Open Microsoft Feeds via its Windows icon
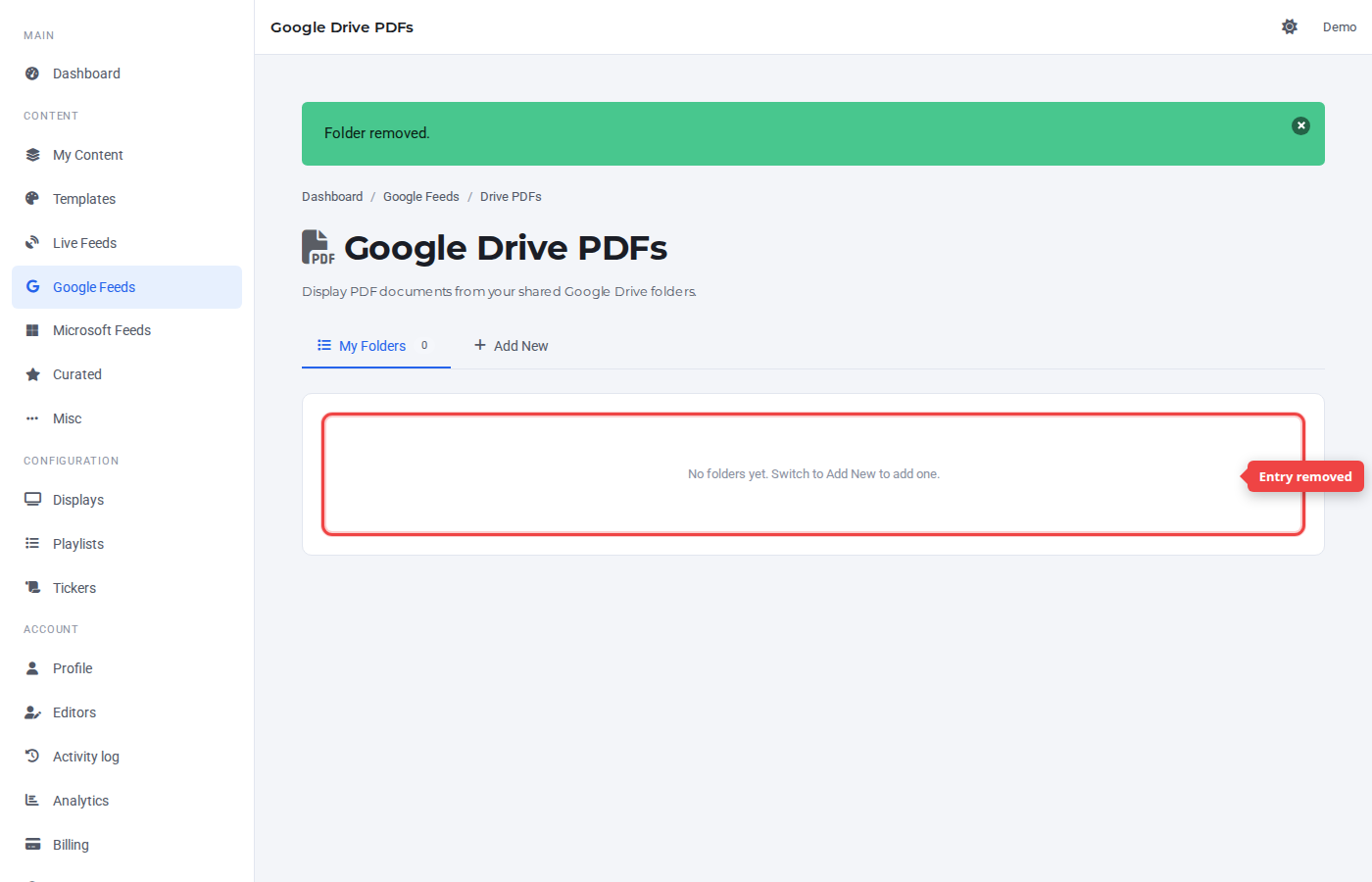 click(x=32, y=330)
